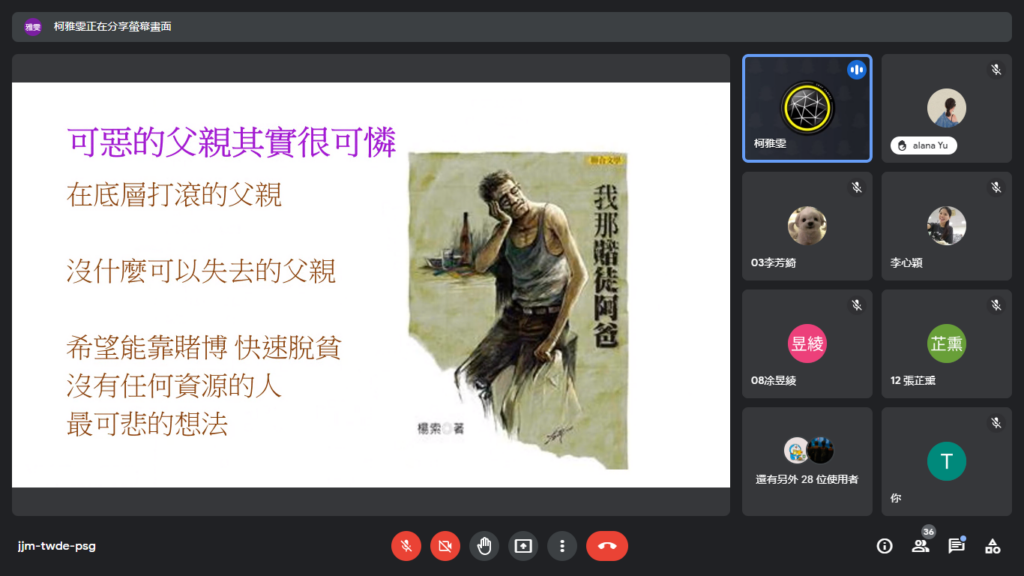Click the slide line 最可悲的想法
1024x576 pixels.
tap(147, 424)
